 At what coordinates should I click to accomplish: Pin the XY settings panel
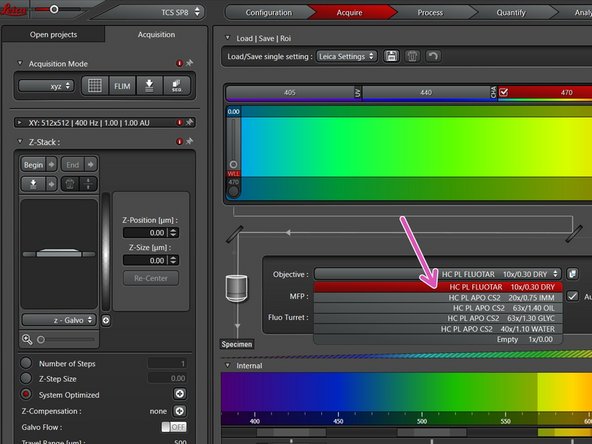(x=190, y=122)
